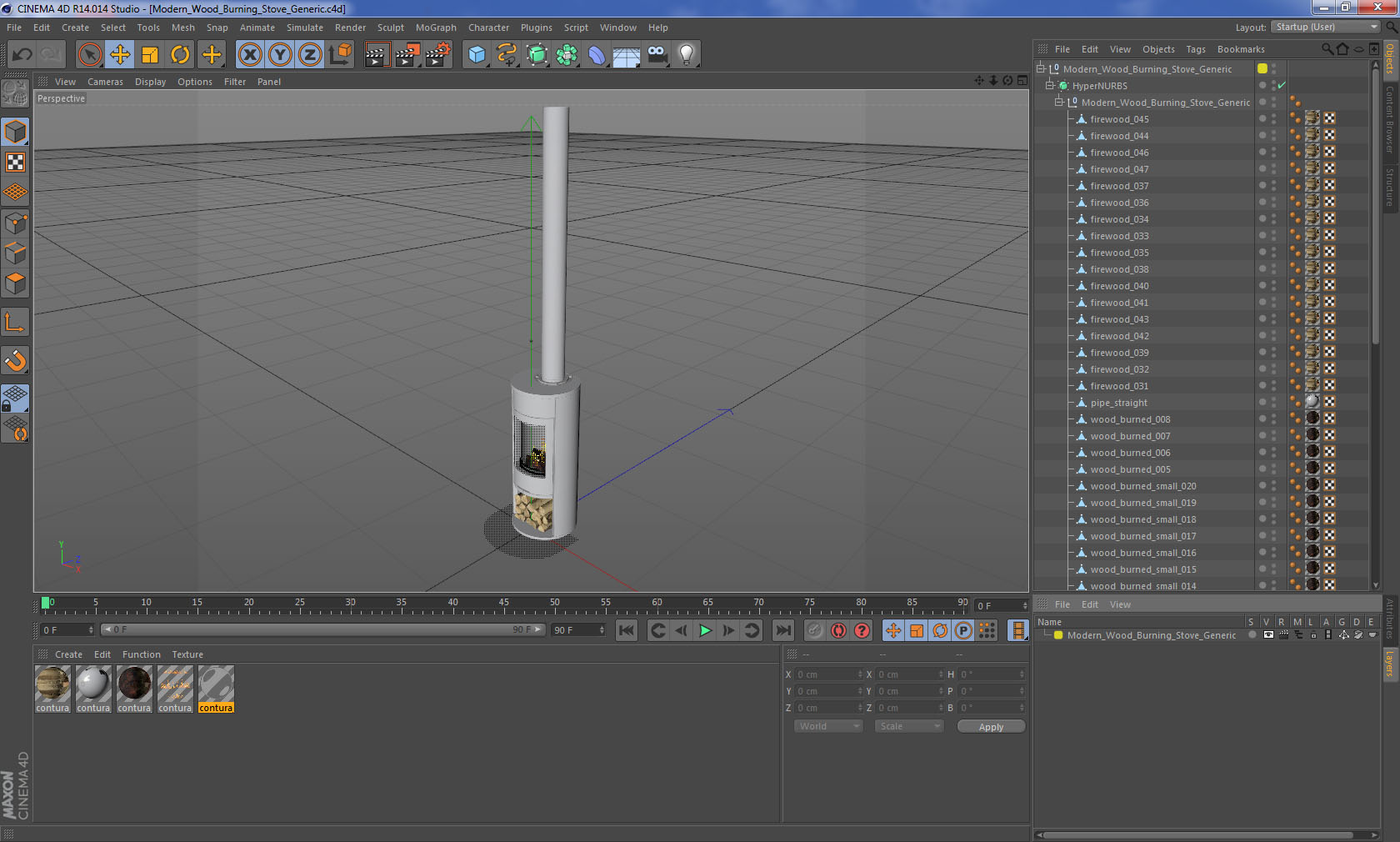Open the World coordinate system dropdown

click(x=828, y=727)
